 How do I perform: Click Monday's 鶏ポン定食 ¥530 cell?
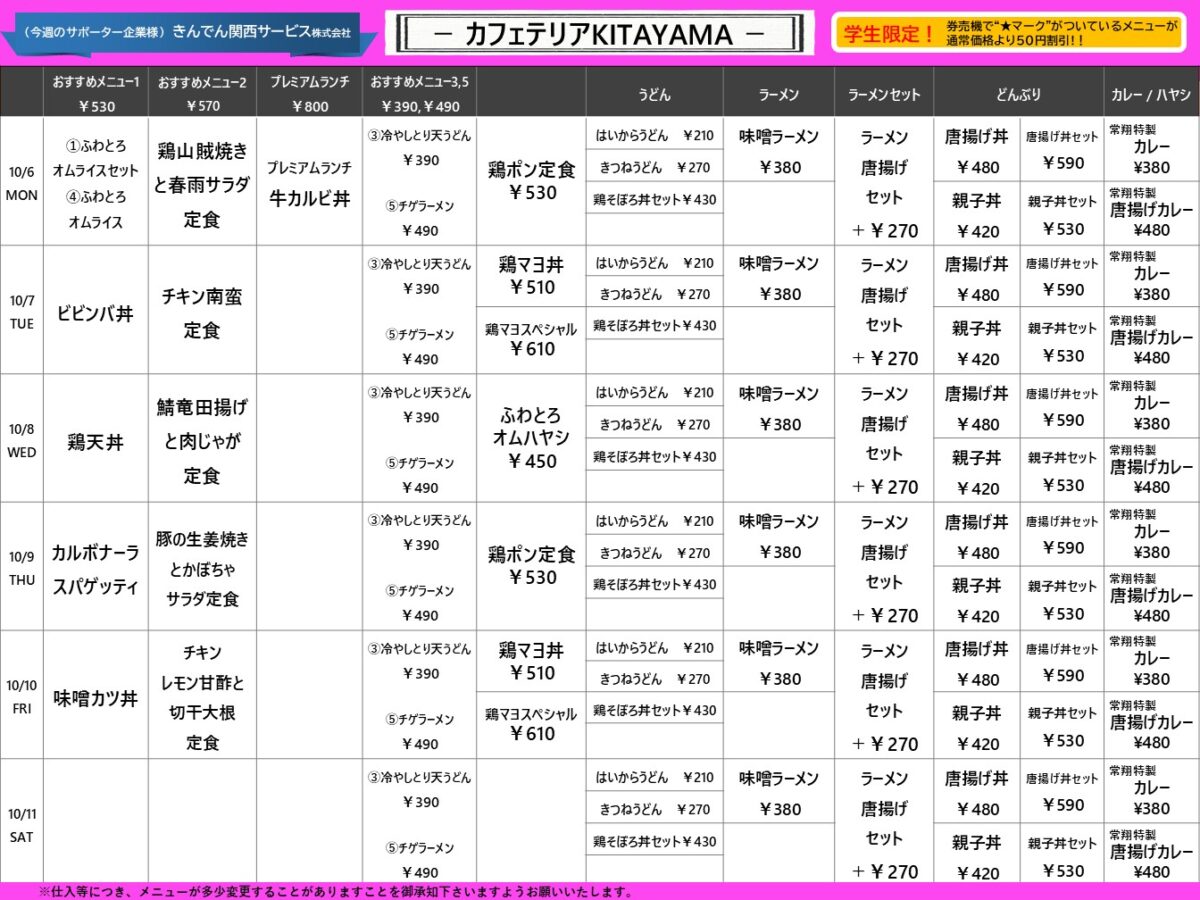(531, 181)
